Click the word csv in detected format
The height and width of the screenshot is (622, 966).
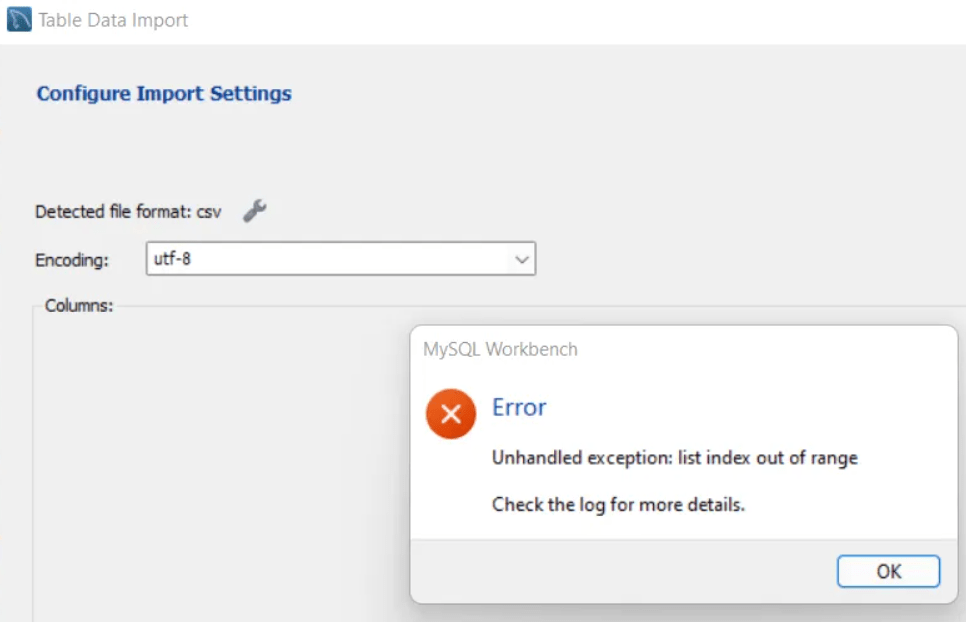tap(209, 212)
